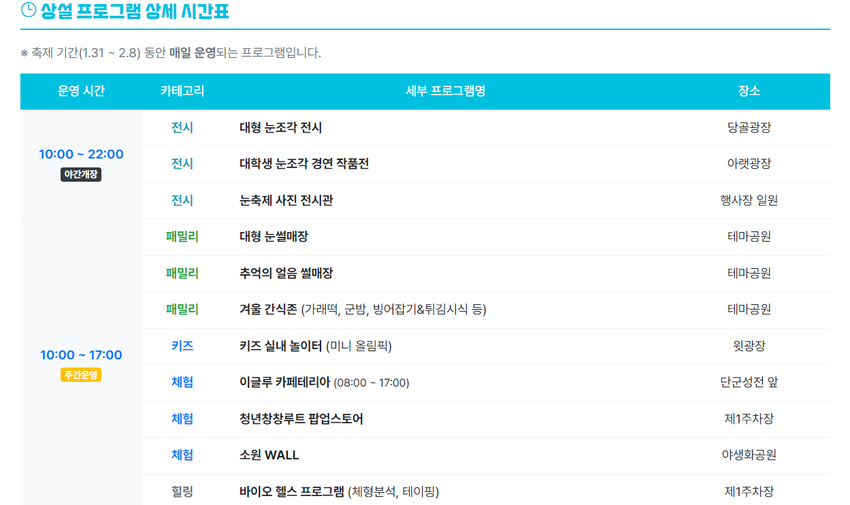Open the 겨울 간식존 program

pos(362,309)
